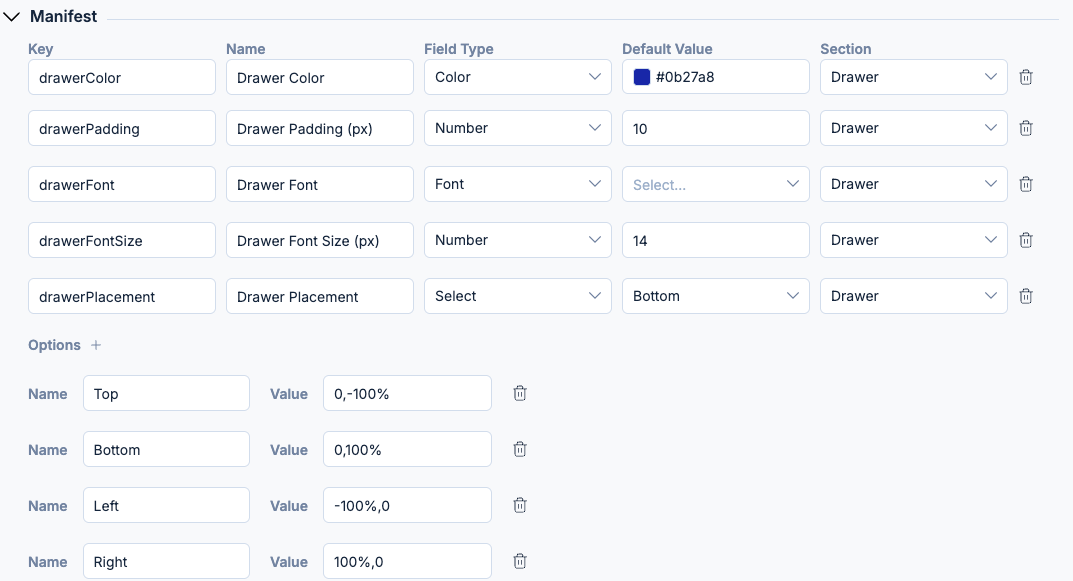This screenshot has height=581, width=1073.
Task: Edit default value field containing 10
Action: coord(716,128)
